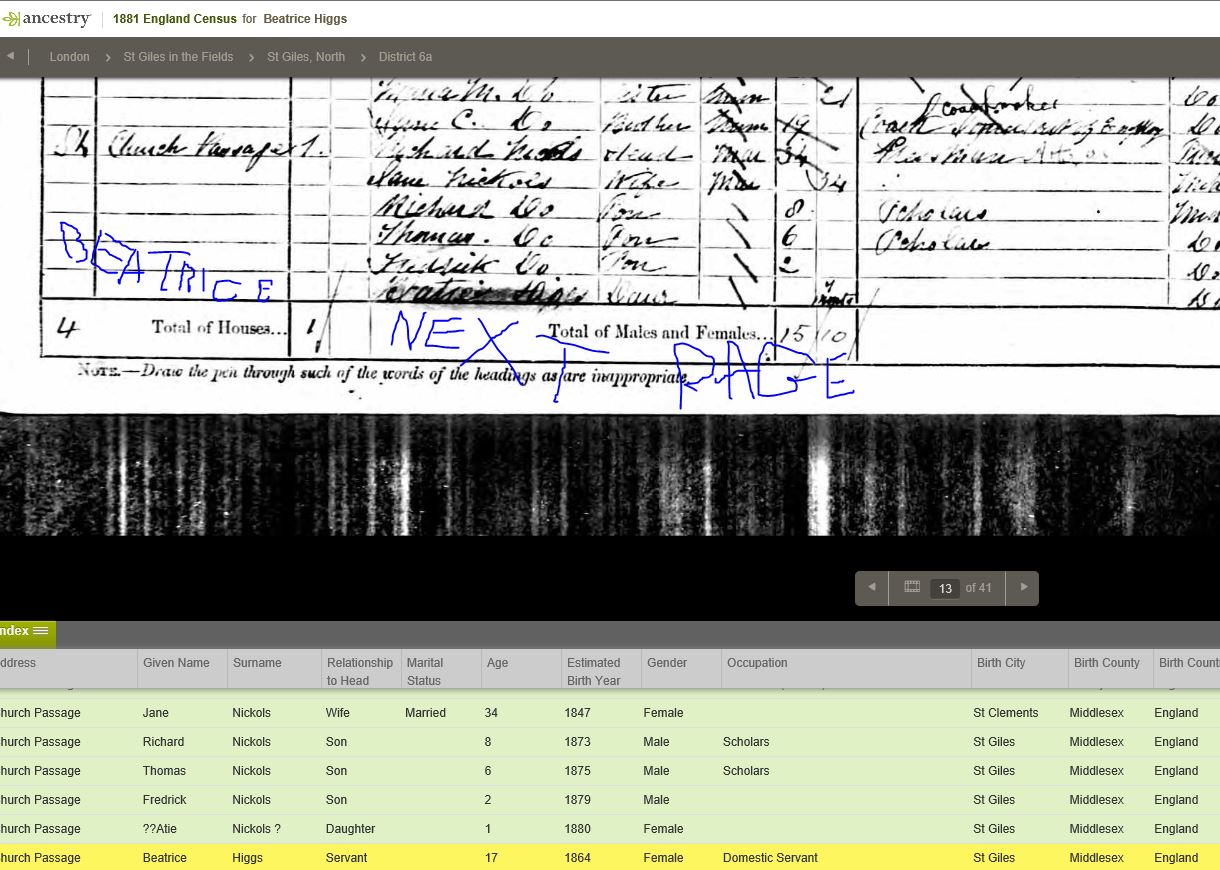Click hamburger icon on Index tab
This screenshot has height=870, width=1220.
click(41, 631)
